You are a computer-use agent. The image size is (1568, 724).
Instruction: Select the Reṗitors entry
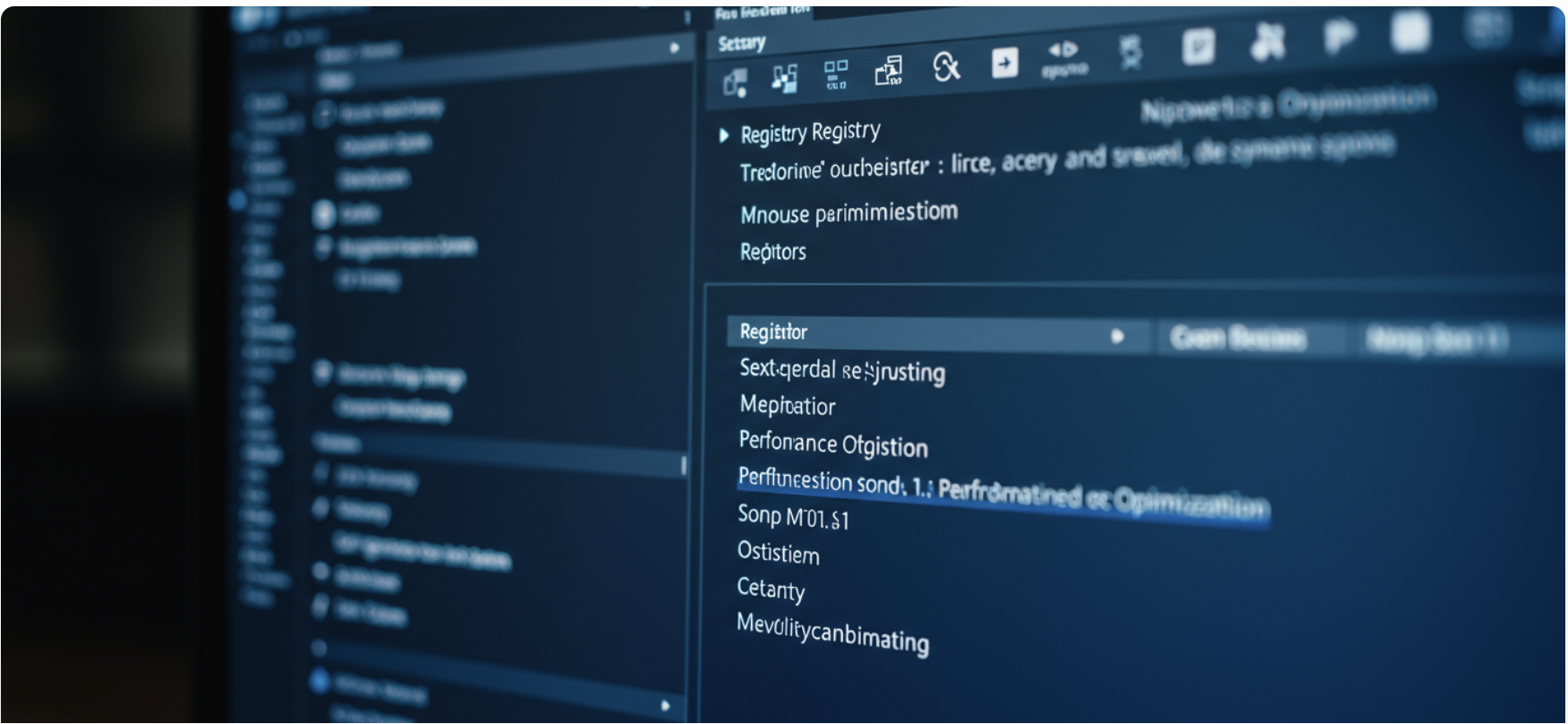pos(773,252)
